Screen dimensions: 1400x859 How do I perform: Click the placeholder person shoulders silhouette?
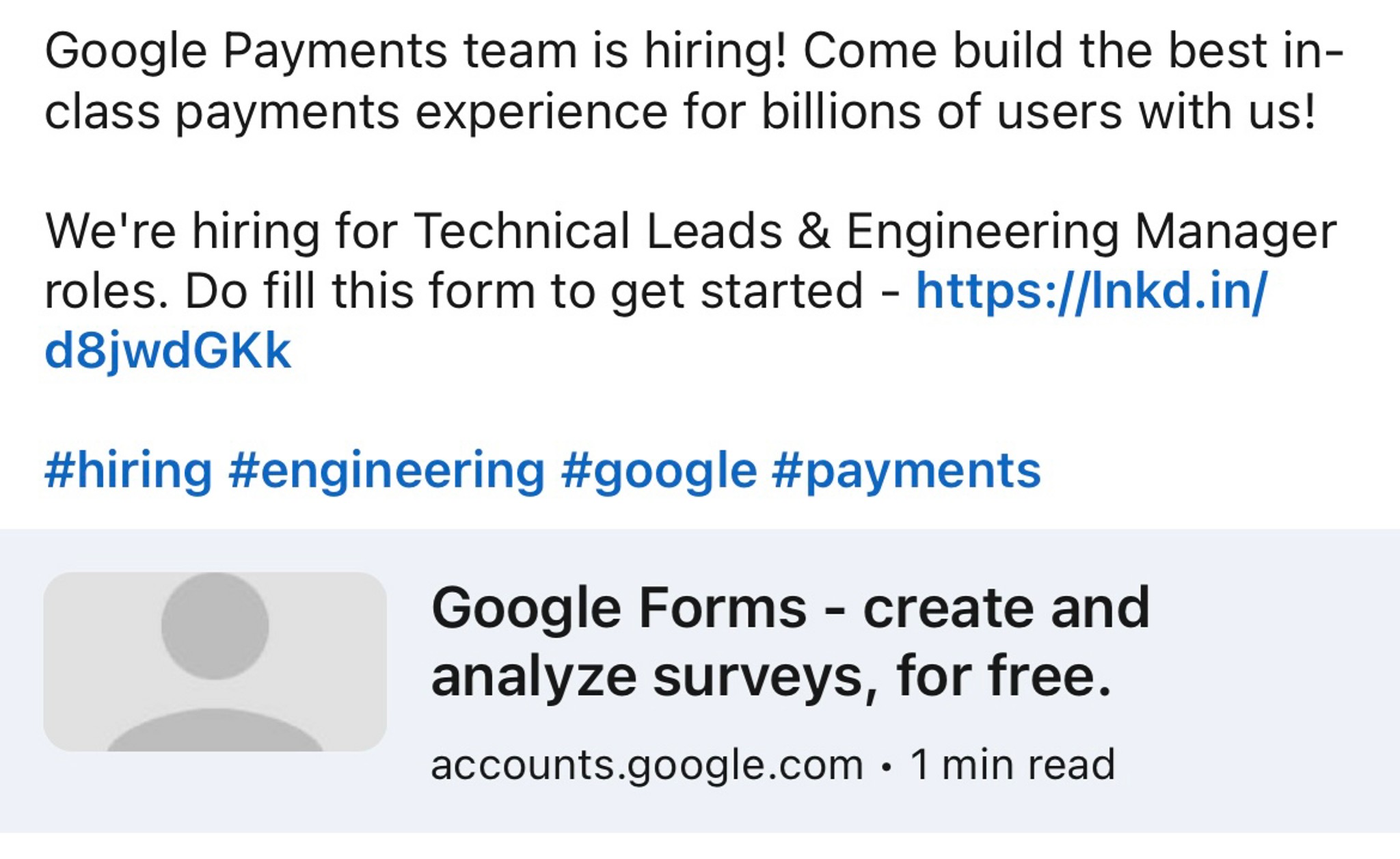(x=215, y=731)
